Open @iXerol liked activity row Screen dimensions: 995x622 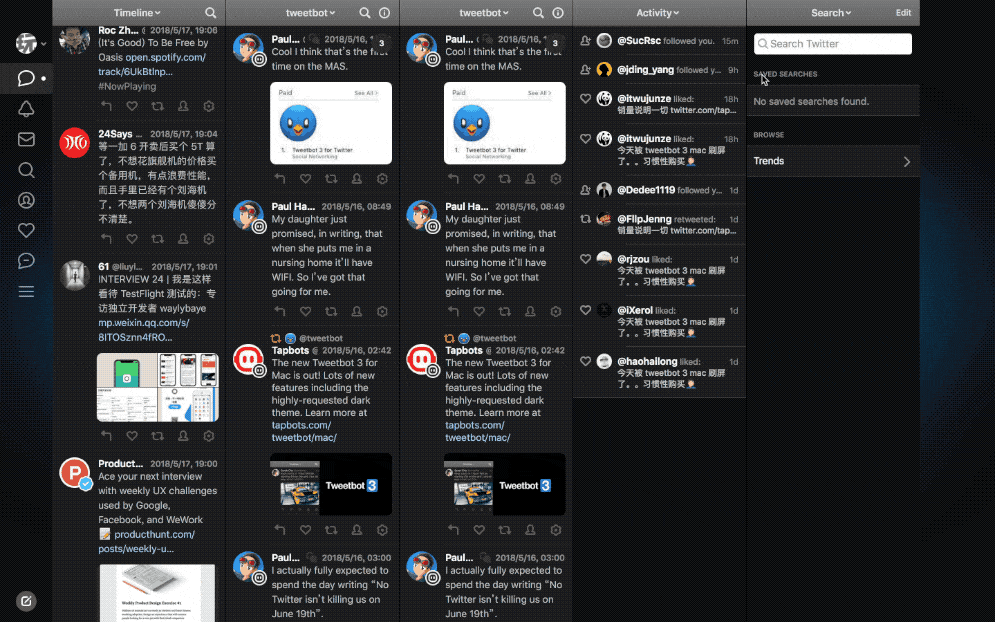[x=659, y=321]
